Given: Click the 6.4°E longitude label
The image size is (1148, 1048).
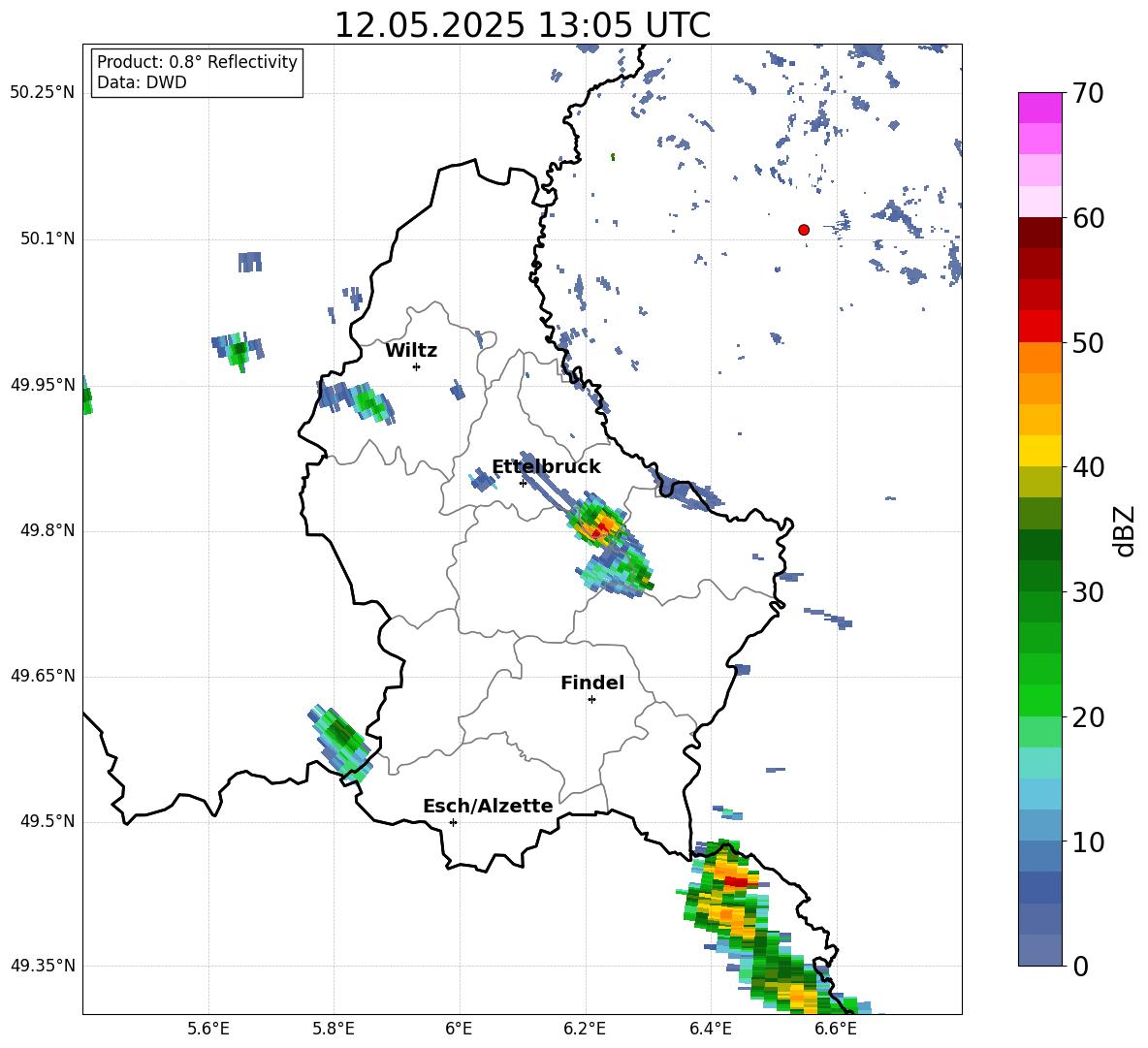Looking at the screenshot, I should [x=711, y=1029].
